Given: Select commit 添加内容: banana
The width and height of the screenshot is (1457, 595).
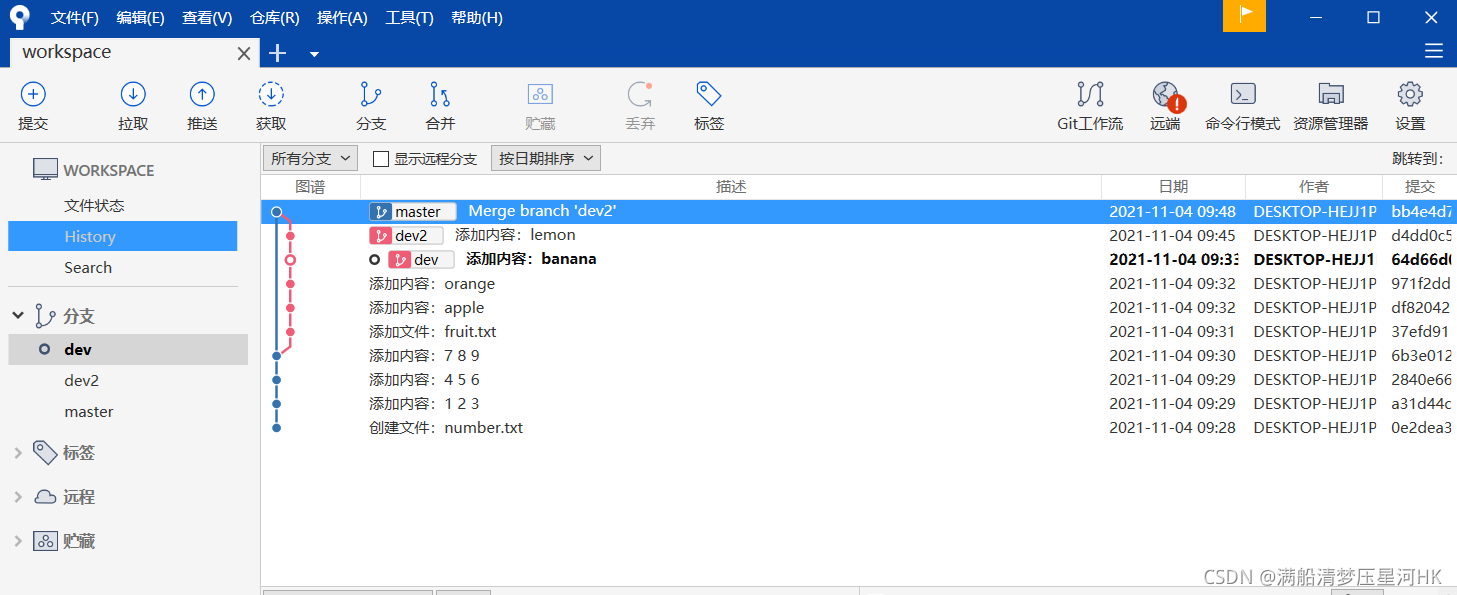Looking at the screenshot, I should tap(857, 260).
